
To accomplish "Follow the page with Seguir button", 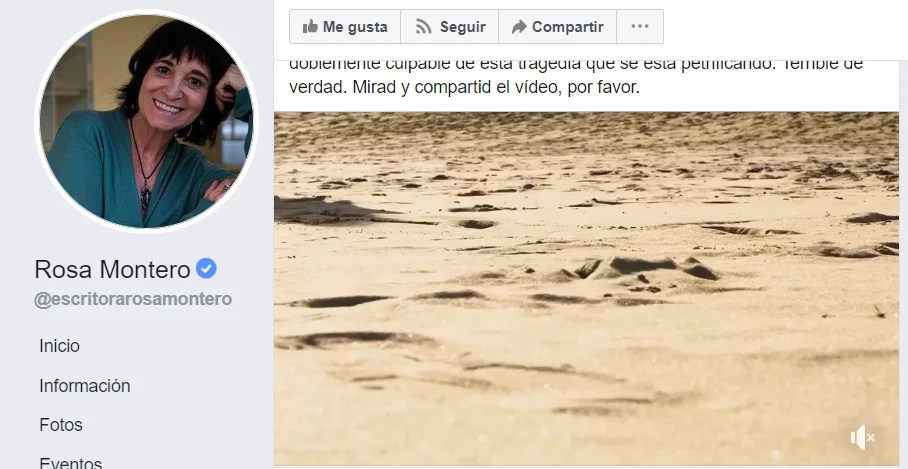I will (449, 27).
